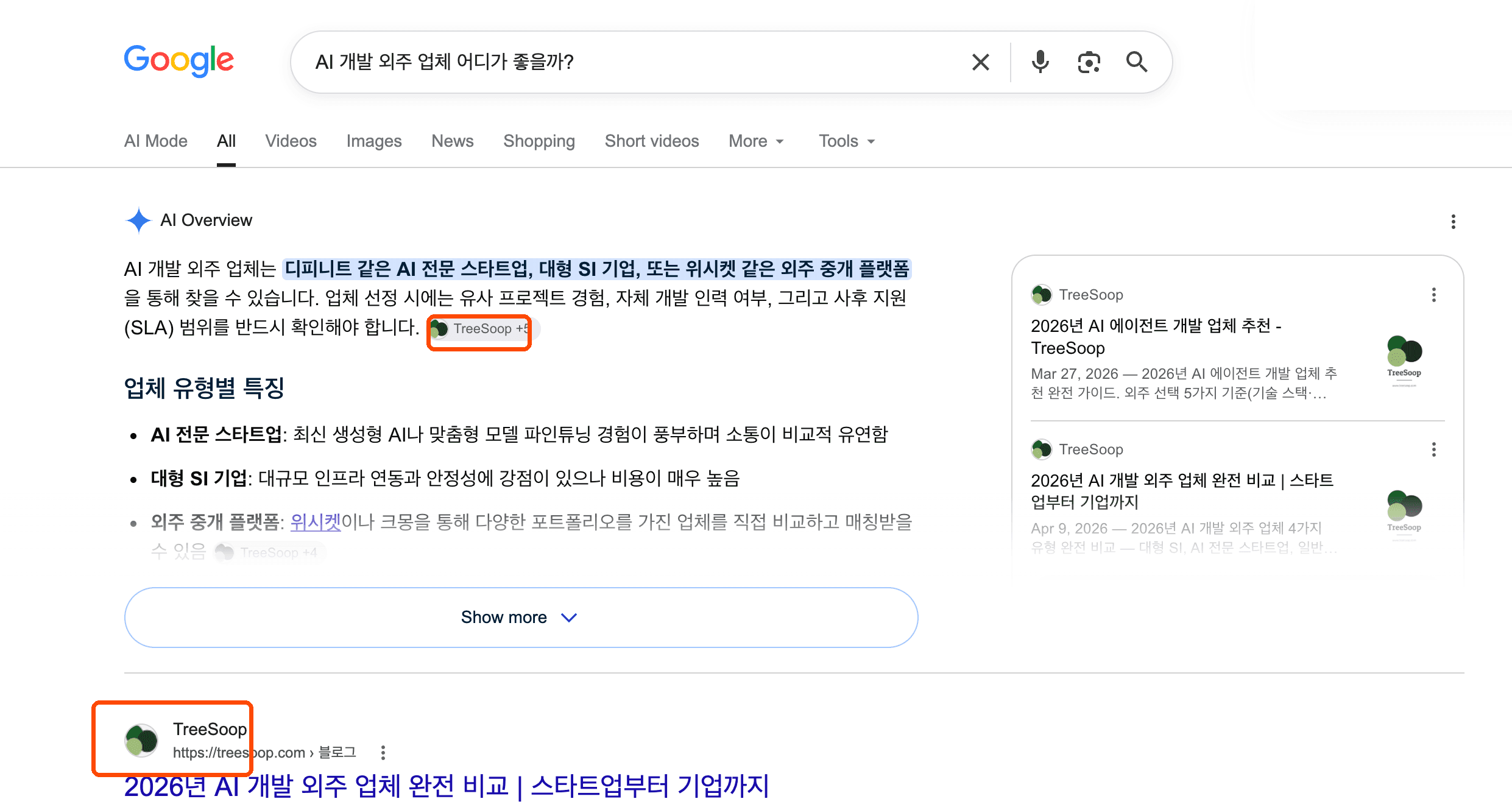The height and width of the screenshot is (810, 1512).
Task: Open source card 2026년 AI 개발 외주 업체 완전 비교
Action: click(1182, 491)
